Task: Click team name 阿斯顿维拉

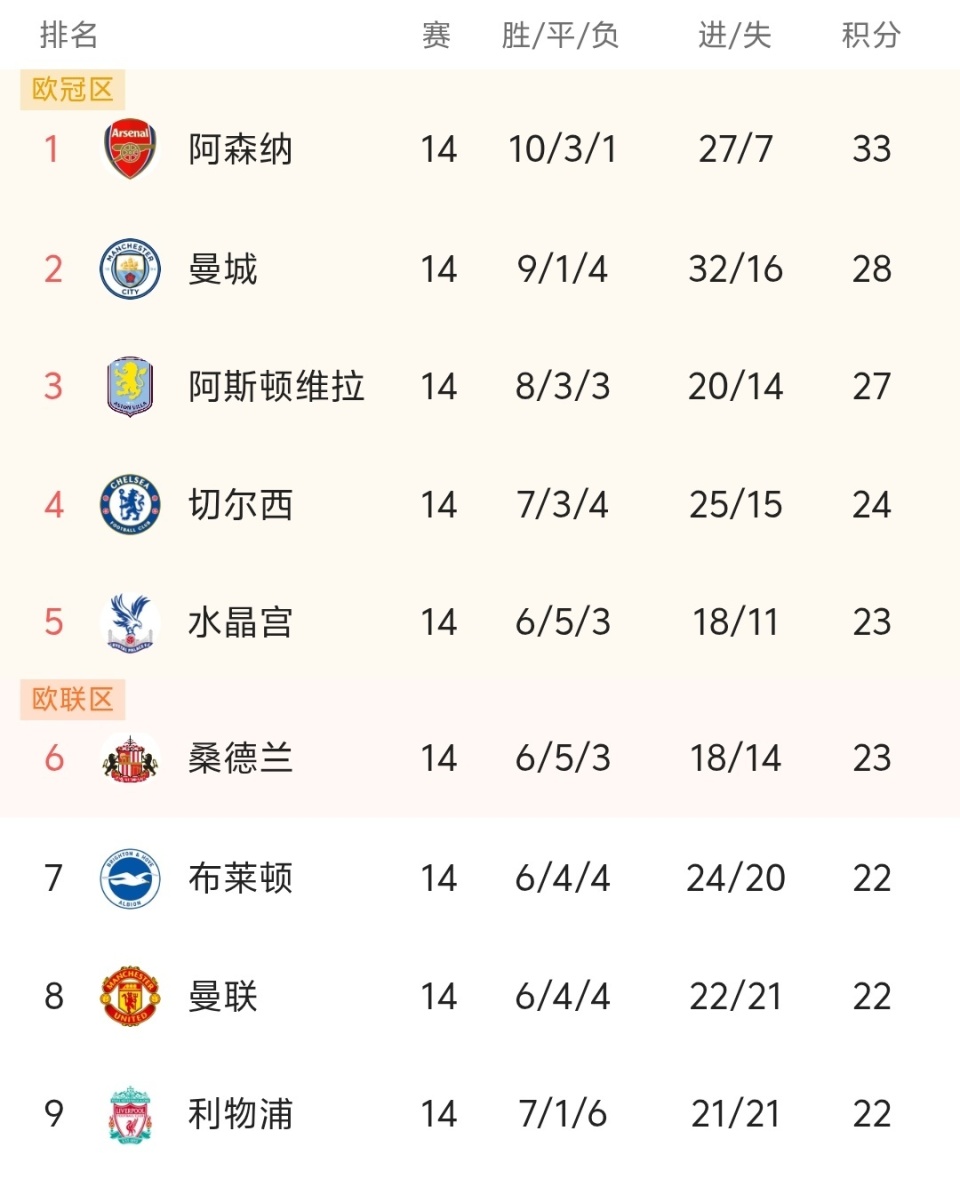Action: (276, 387)
